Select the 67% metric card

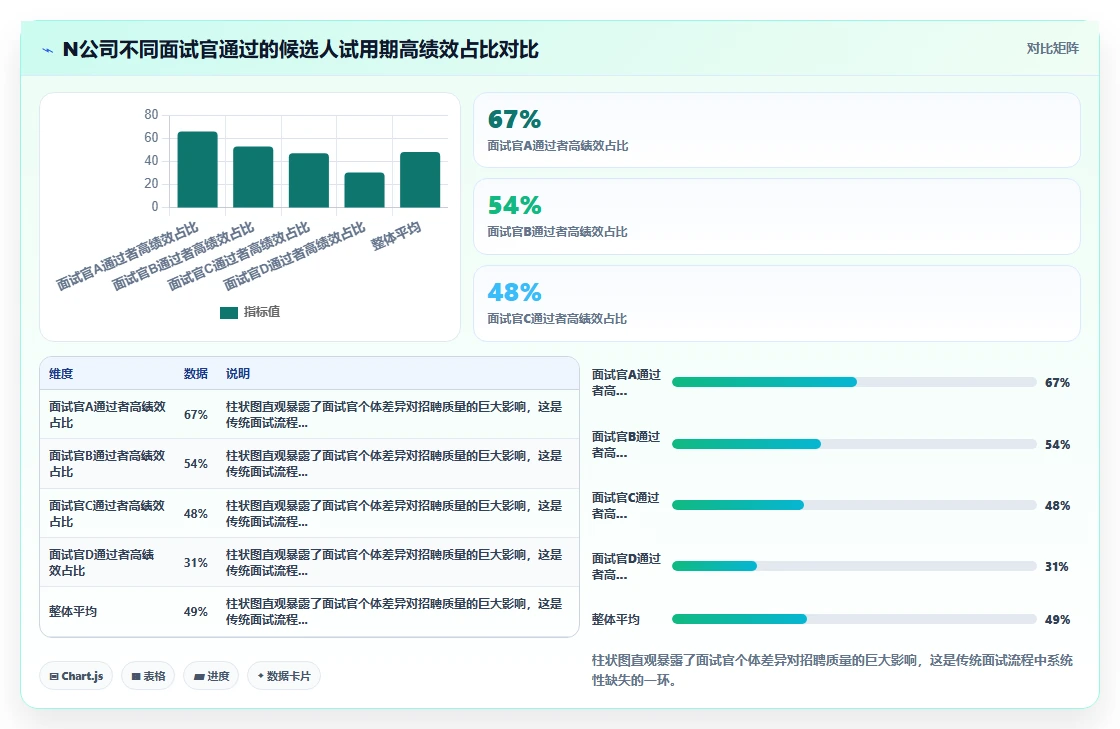(x=776, y=130)
